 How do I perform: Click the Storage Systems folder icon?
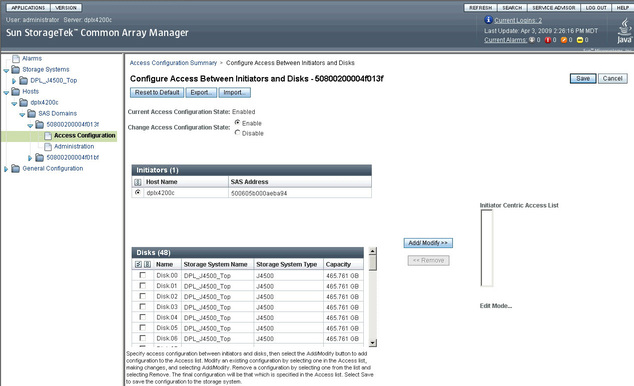[16, 70]
